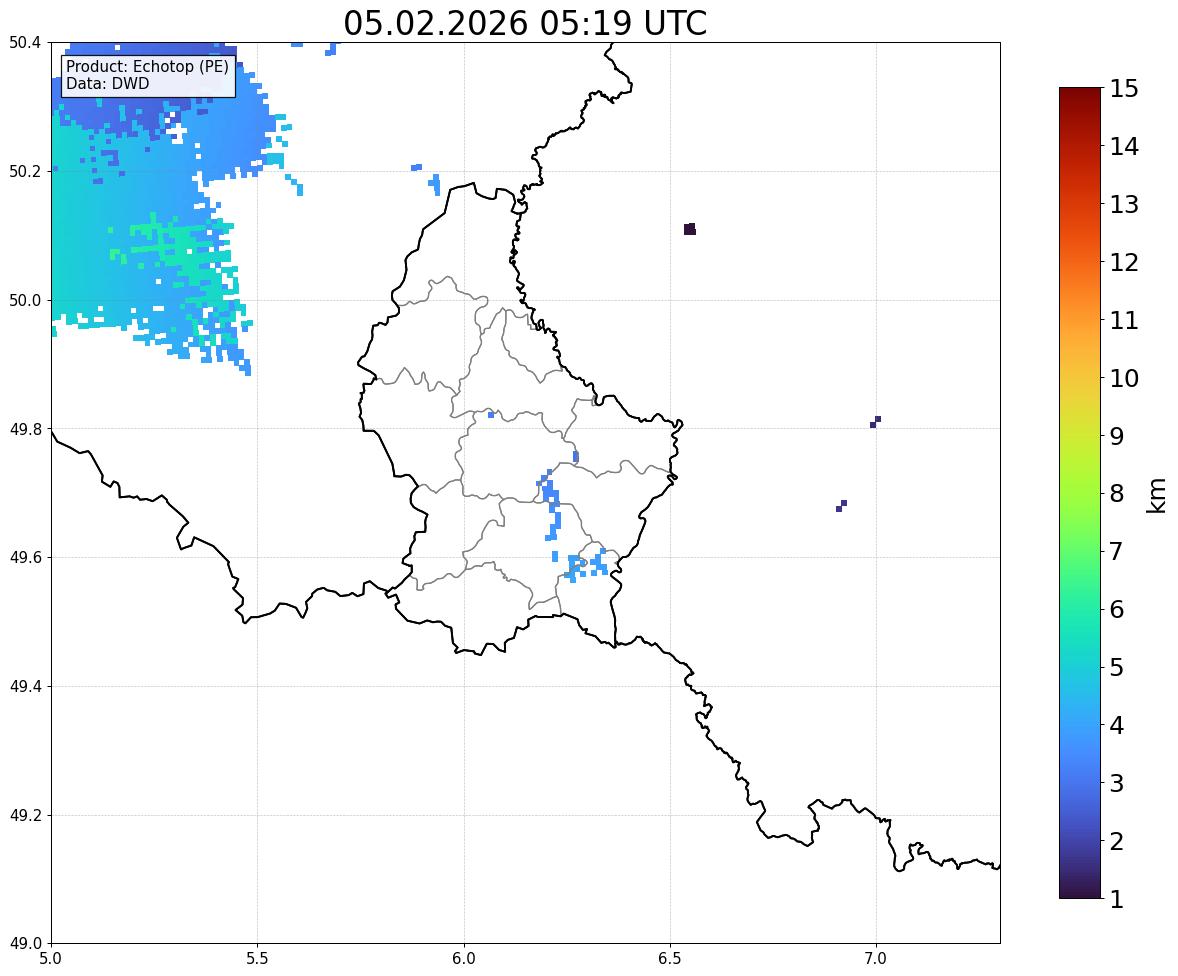Click latitude axis label 50.2

[x=25, y=171]
